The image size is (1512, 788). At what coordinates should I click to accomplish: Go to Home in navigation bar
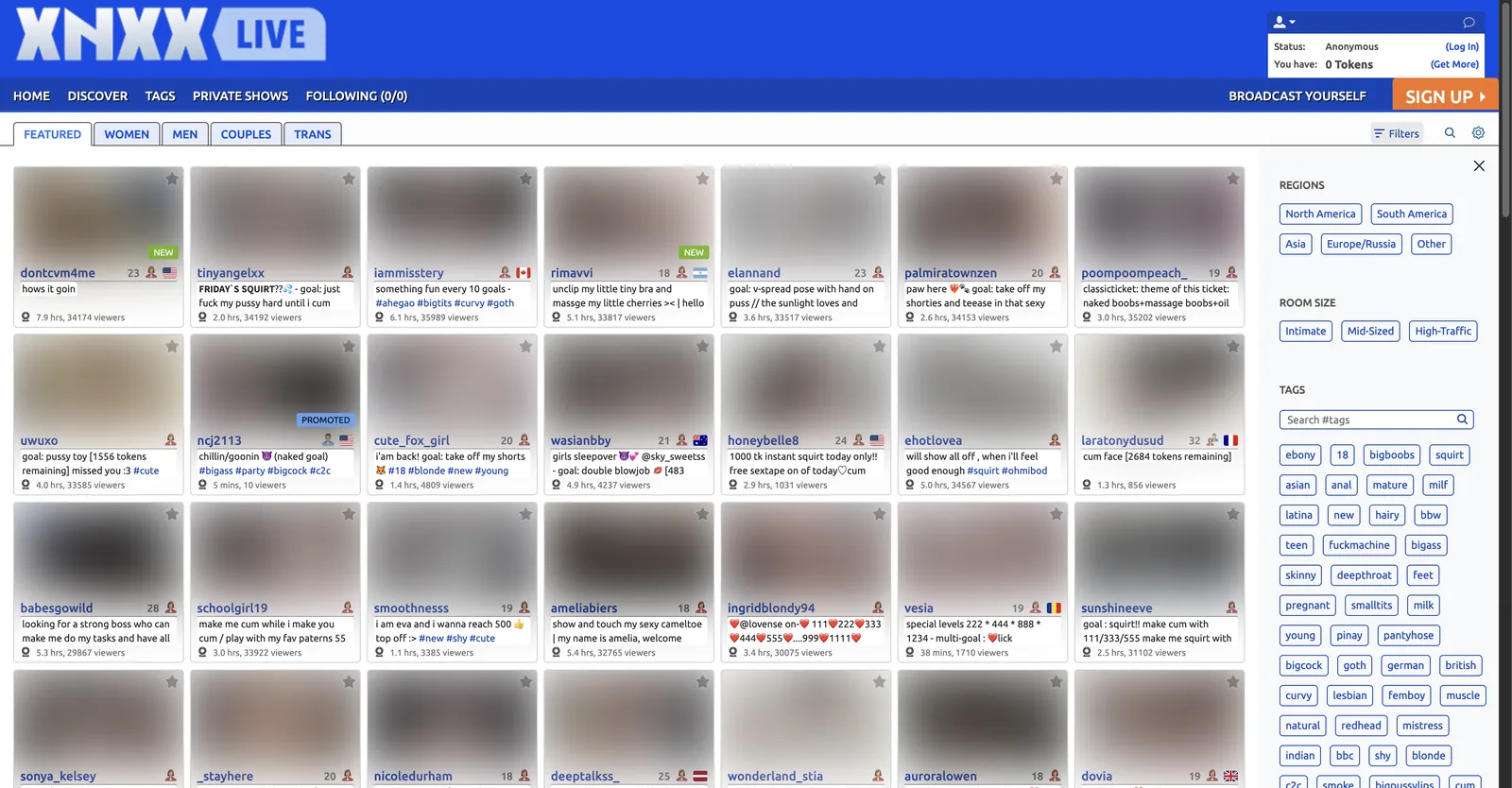tap(31, 96)
